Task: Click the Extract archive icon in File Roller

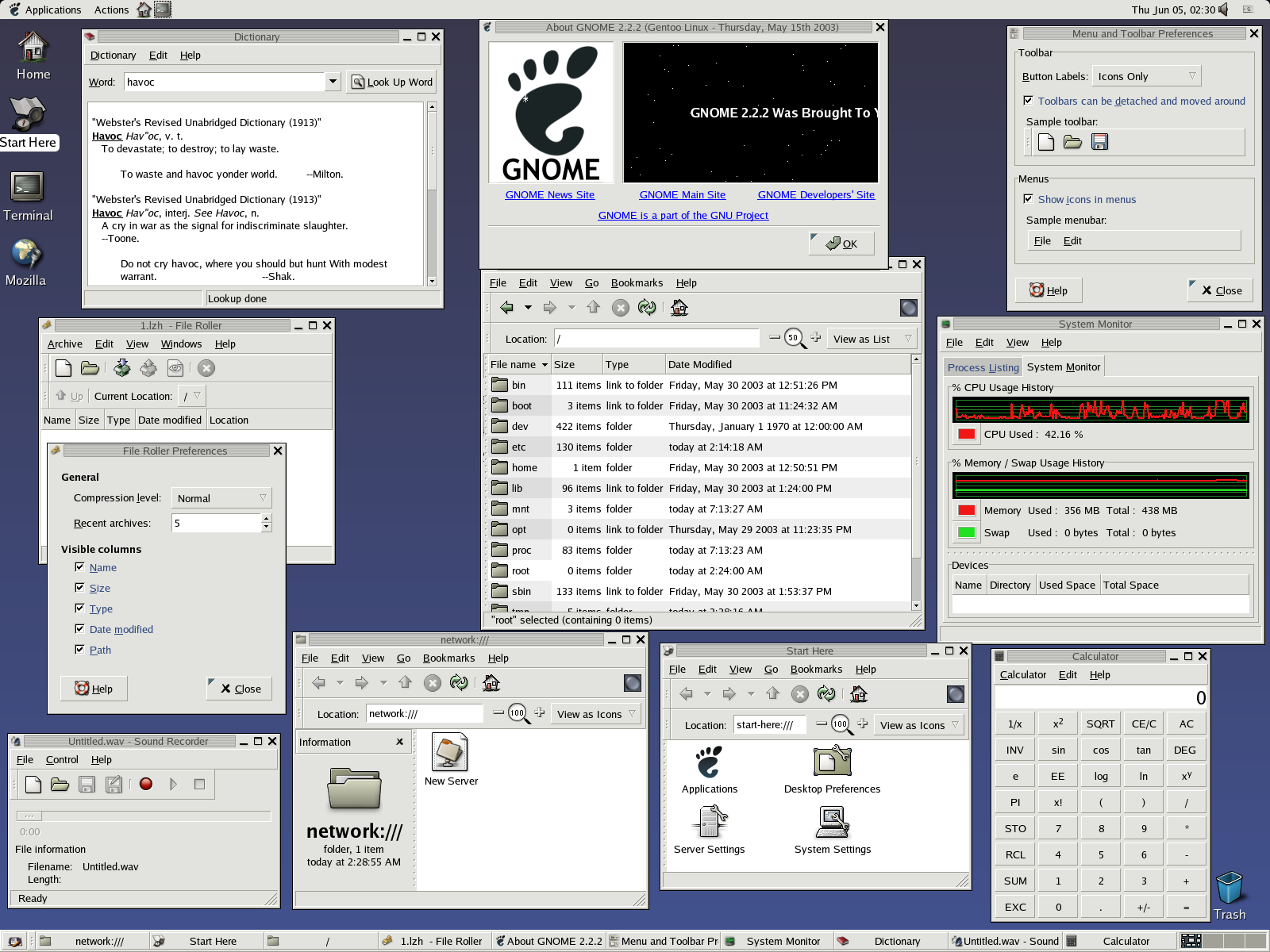Action: 148,368
